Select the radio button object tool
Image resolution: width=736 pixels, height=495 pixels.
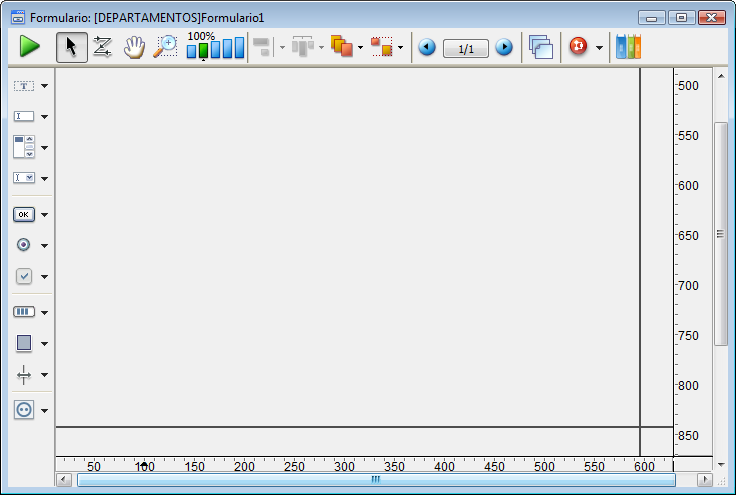pos(24,245)
